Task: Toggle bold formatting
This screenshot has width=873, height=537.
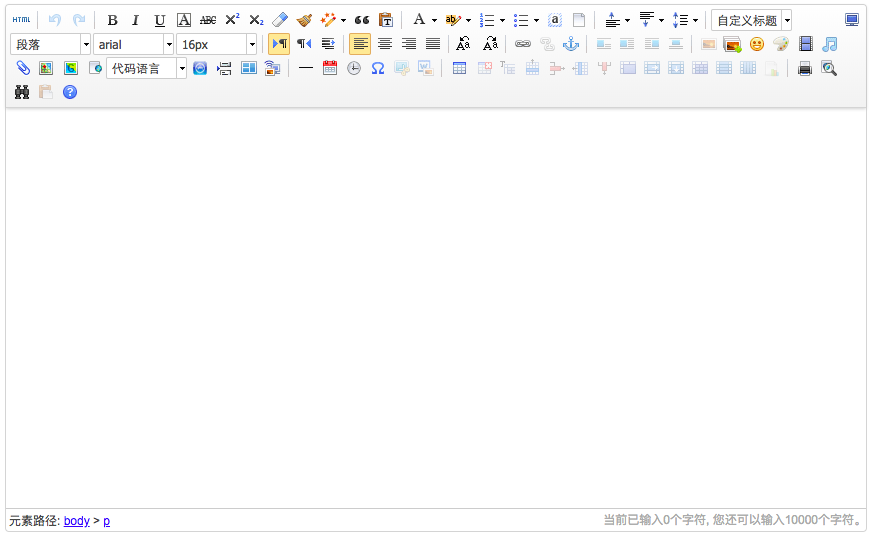Action: 112,20
